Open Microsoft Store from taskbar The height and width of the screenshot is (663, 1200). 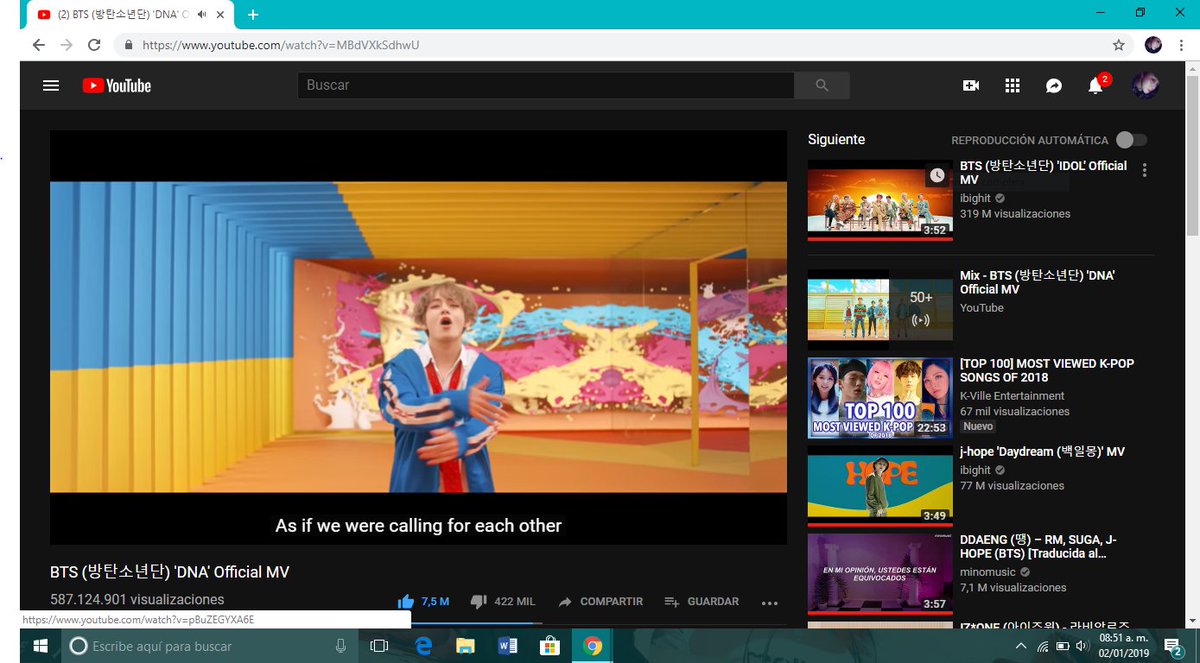pos(549,646)
